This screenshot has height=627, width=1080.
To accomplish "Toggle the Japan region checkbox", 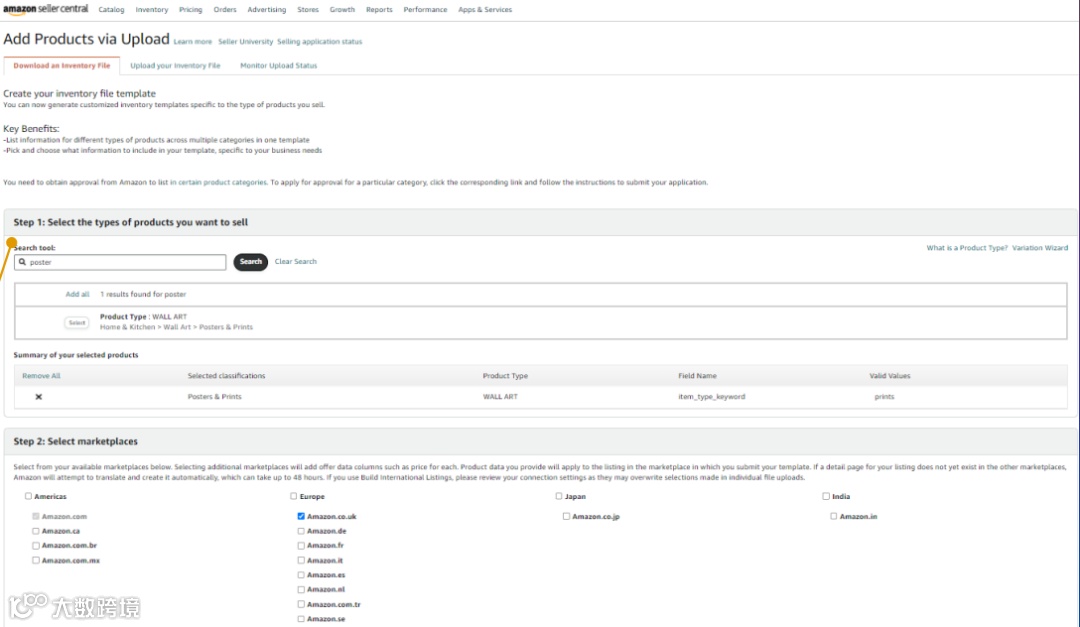I will point(559,496).
